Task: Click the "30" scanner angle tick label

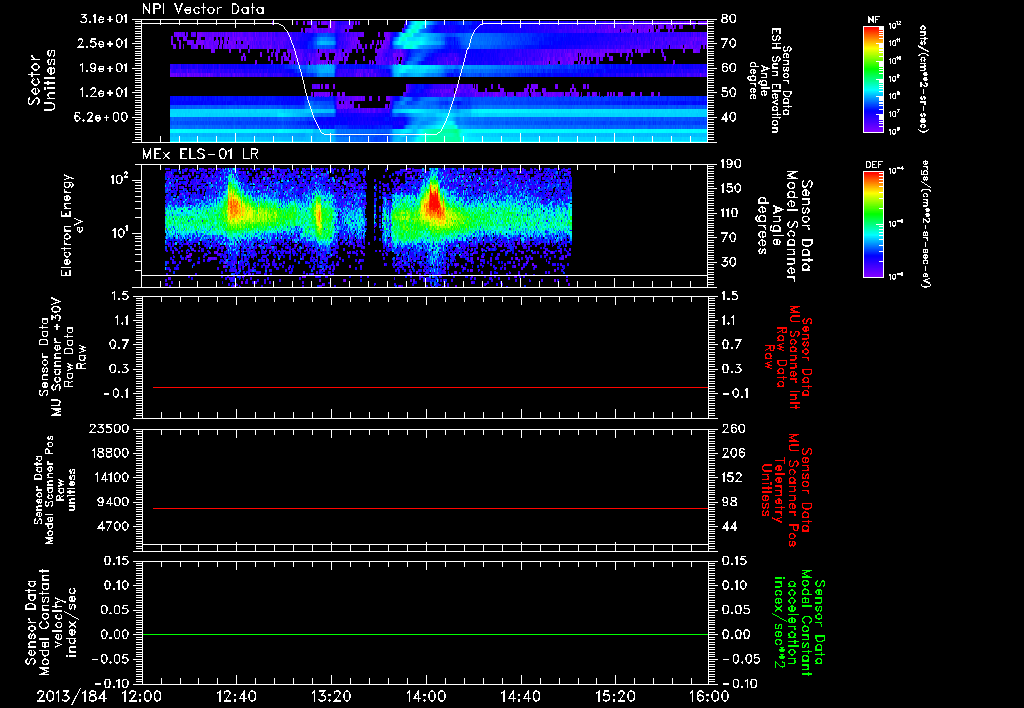Action: tap(728, 262)
